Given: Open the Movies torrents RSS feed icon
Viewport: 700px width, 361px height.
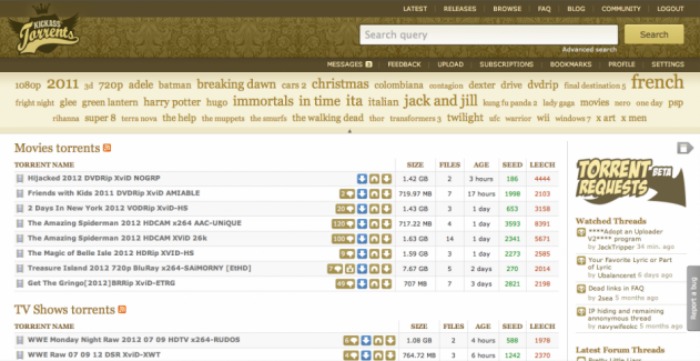Looking at the screenshot, I should point(107,148).
